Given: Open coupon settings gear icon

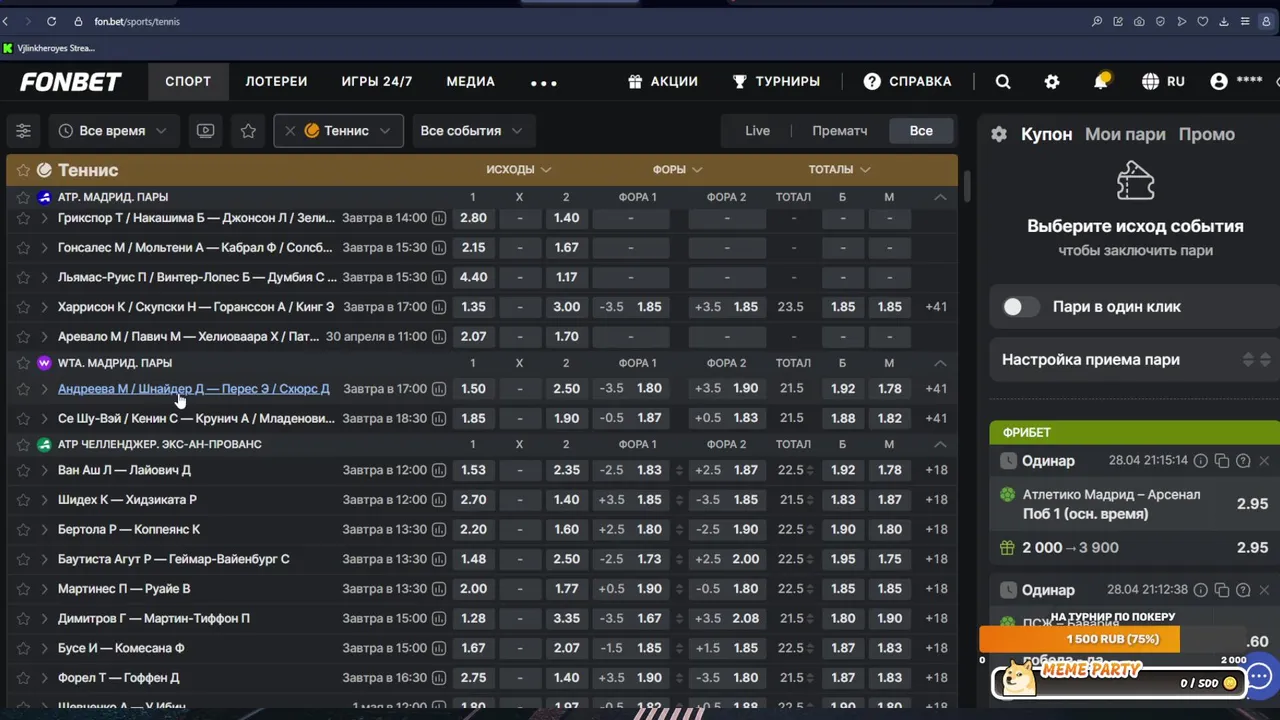Looking at the screenshot, I should click(999, 134).
